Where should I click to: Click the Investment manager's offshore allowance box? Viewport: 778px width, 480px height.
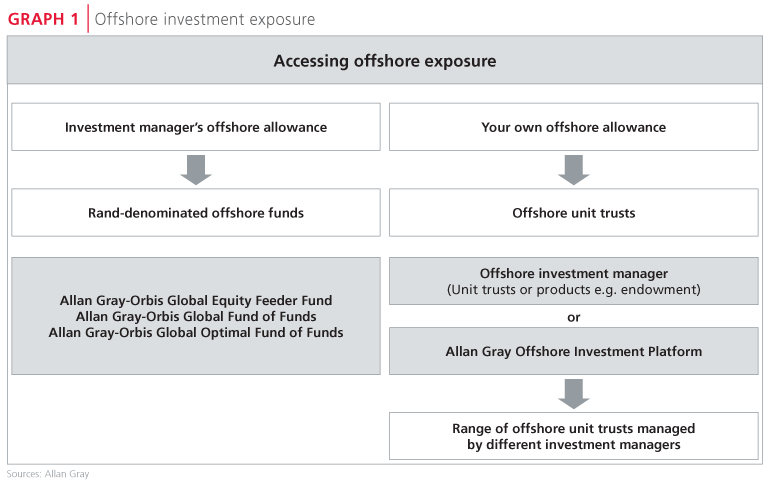[x=196, y=127]
